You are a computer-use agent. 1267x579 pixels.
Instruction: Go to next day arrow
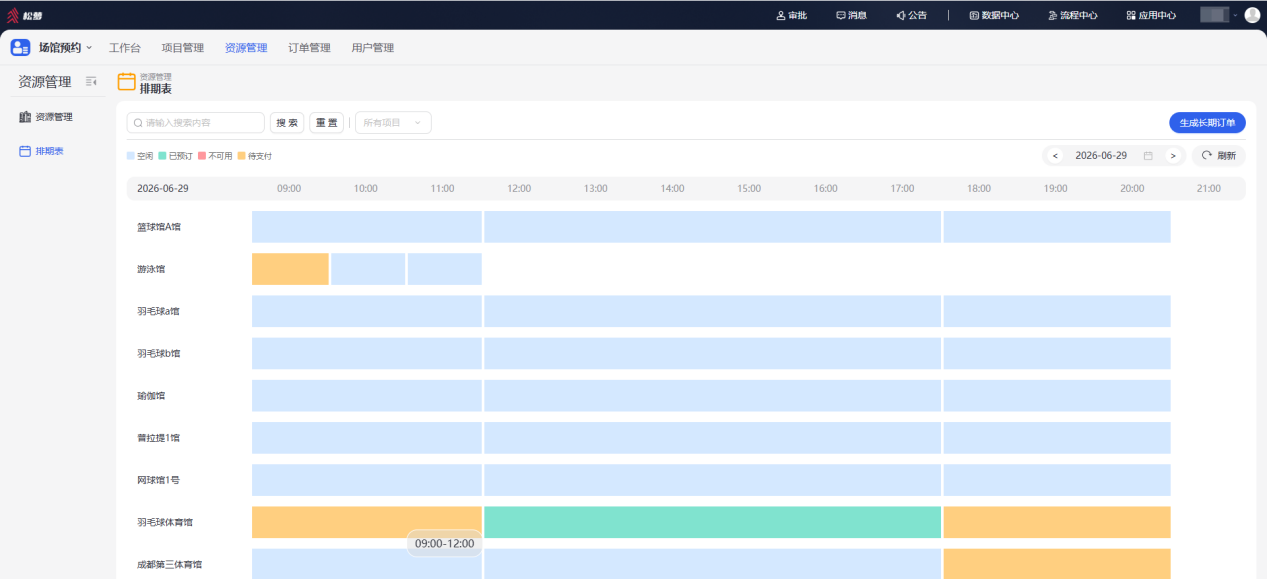point(1173,156)
